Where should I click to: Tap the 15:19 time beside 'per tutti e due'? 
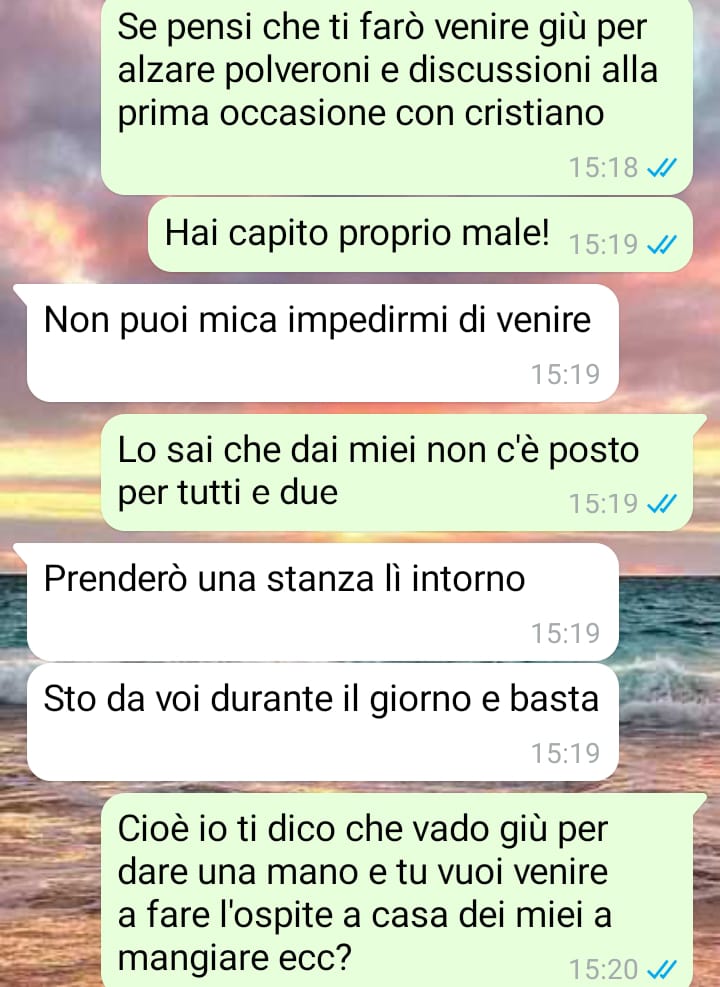(x=603, y=504)
